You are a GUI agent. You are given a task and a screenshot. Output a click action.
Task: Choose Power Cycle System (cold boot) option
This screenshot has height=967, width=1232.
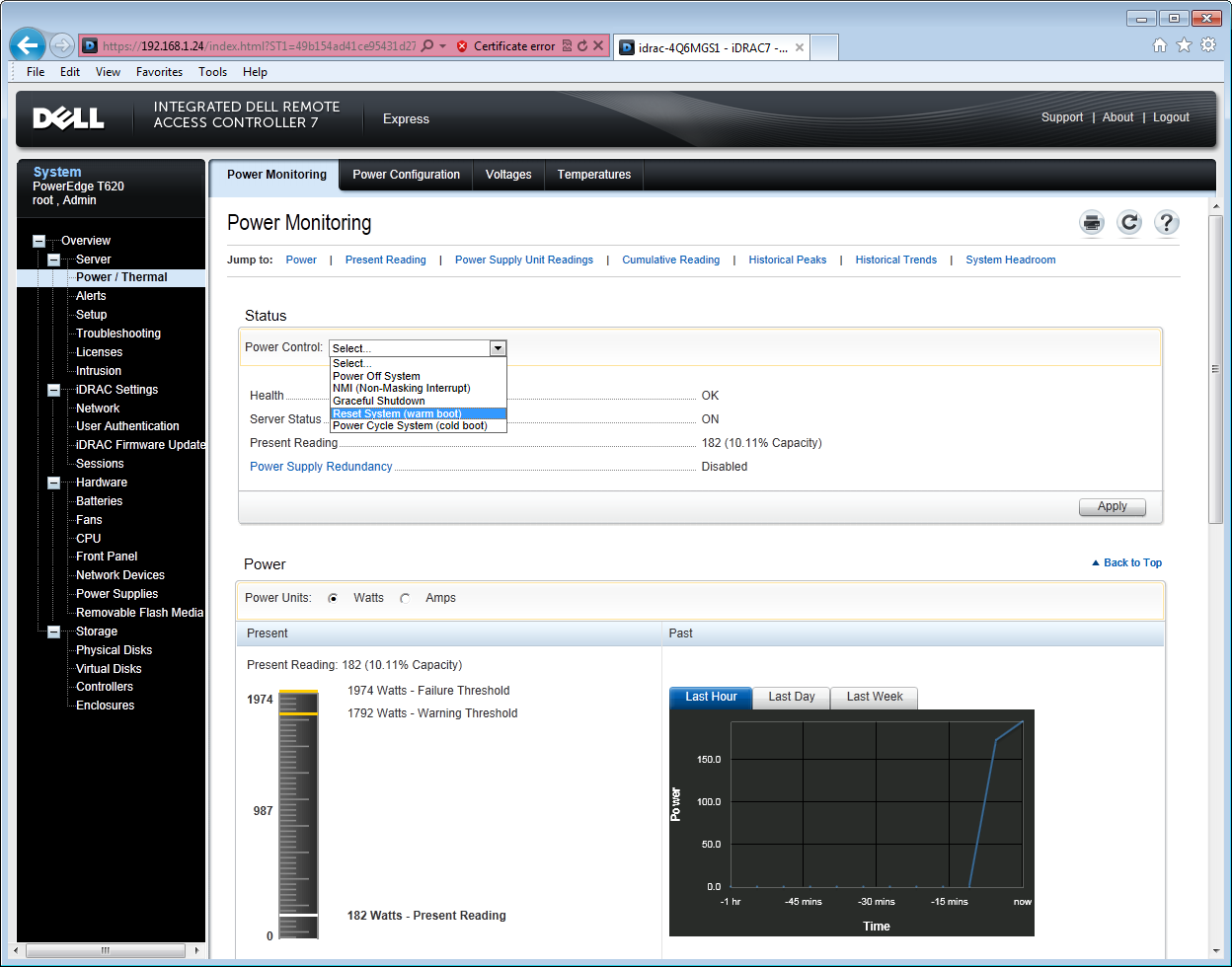pyautogui.click(x=419, y=426)
